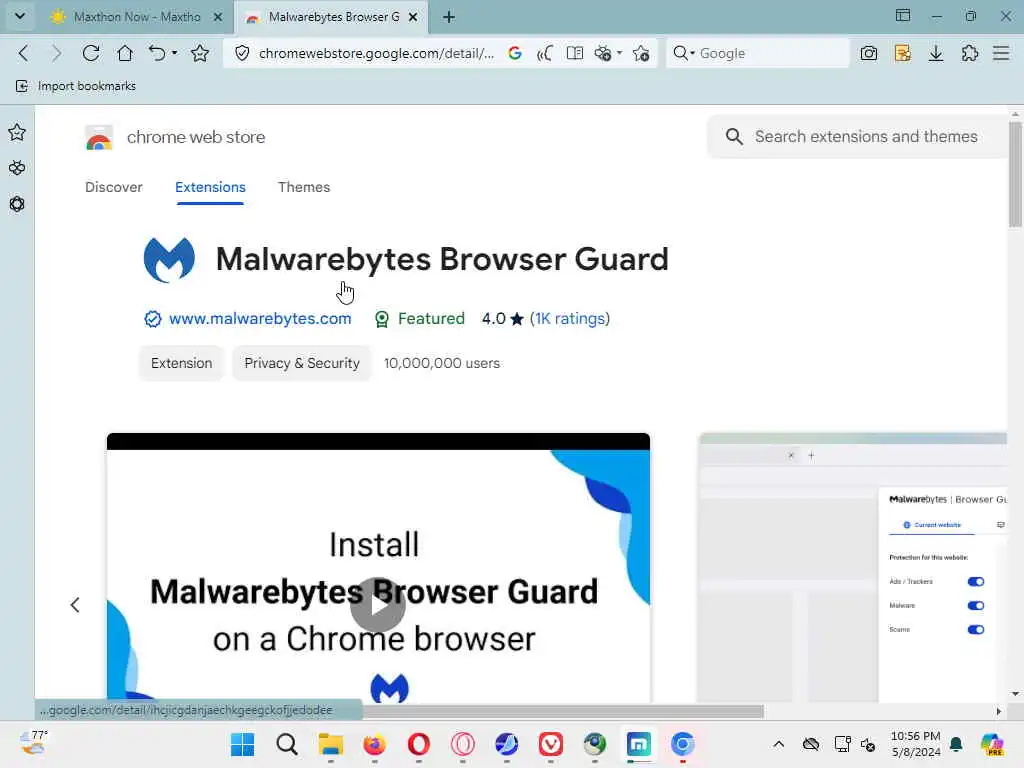Open the 1K ratings link

[x=569, y=319]
